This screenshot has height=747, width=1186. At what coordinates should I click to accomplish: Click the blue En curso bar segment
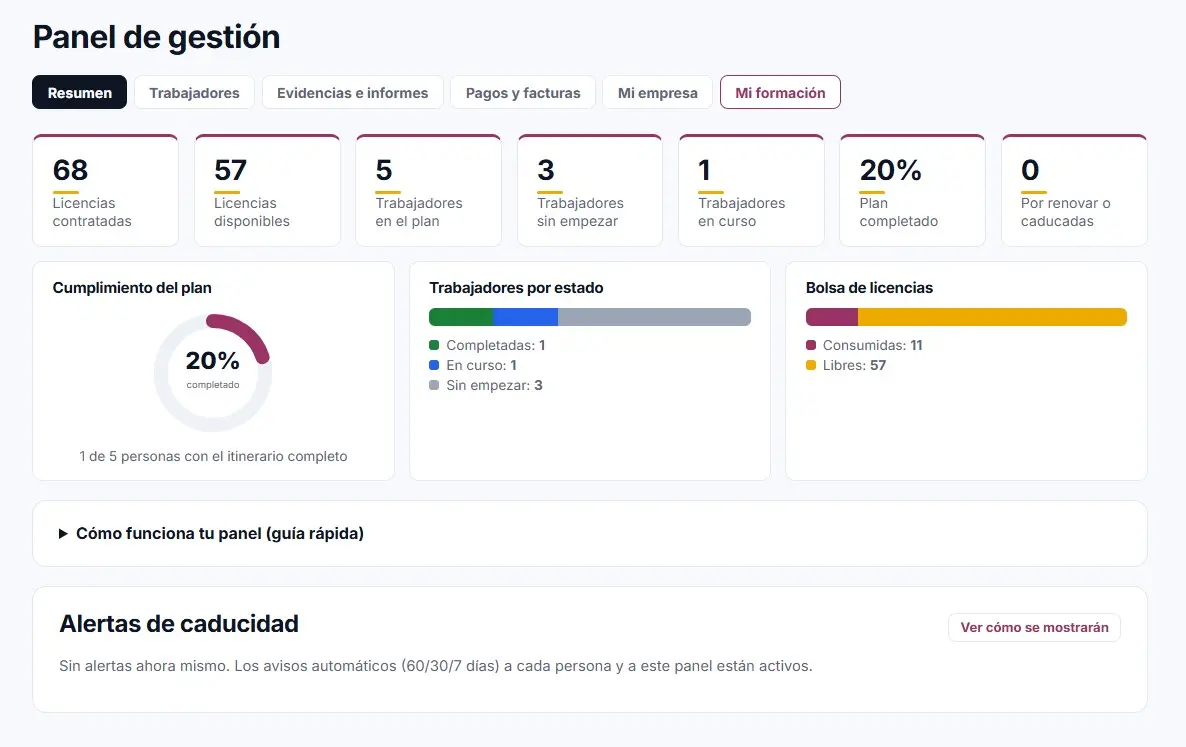[526, 317]
